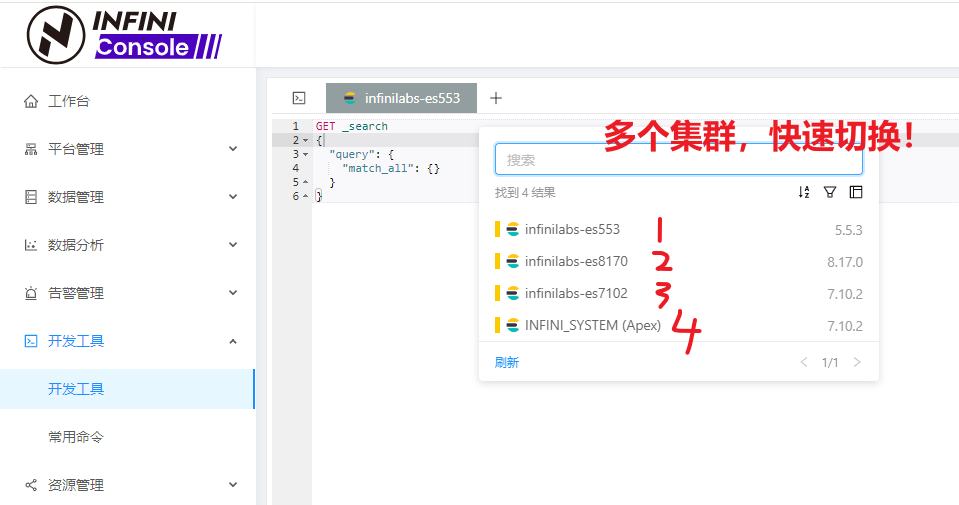
Task: Click the 数据分析 chart icon
Action: pyautogui.click(x=31, y=245)
